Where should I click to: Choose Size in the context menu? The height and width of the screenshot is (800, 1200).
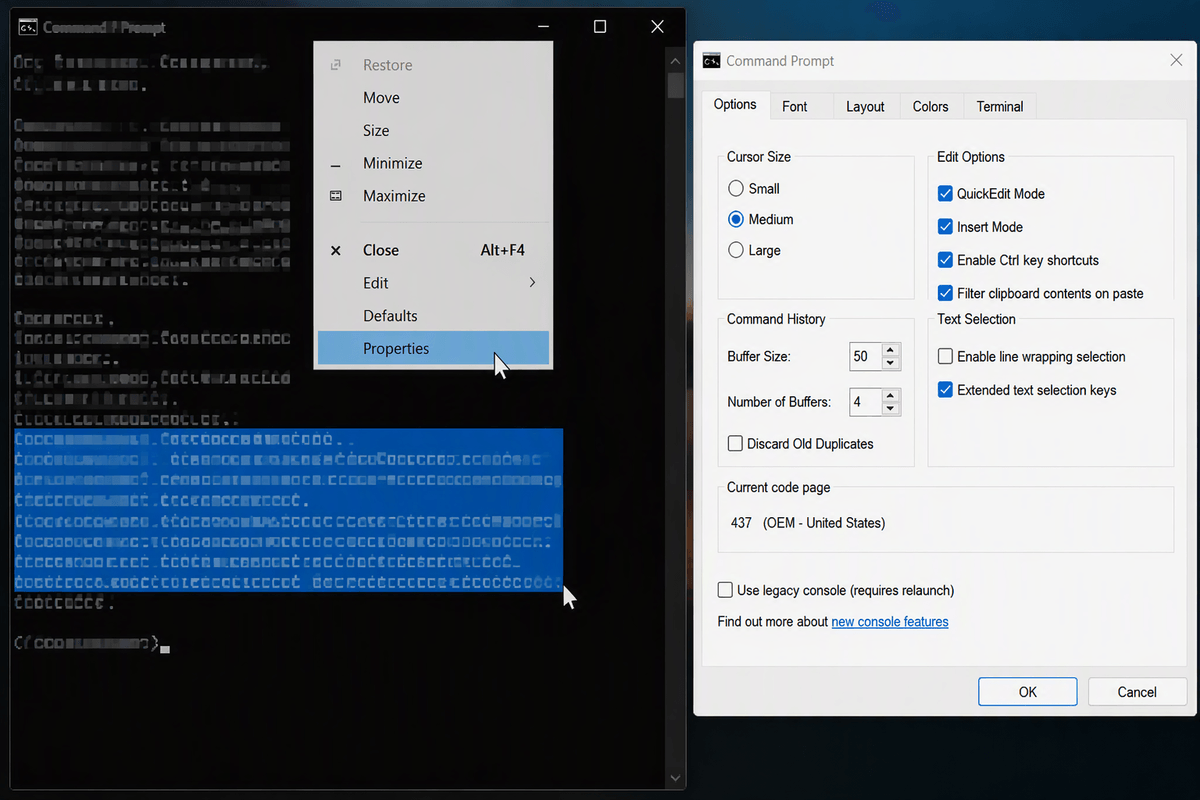click(x=433, y=131)
